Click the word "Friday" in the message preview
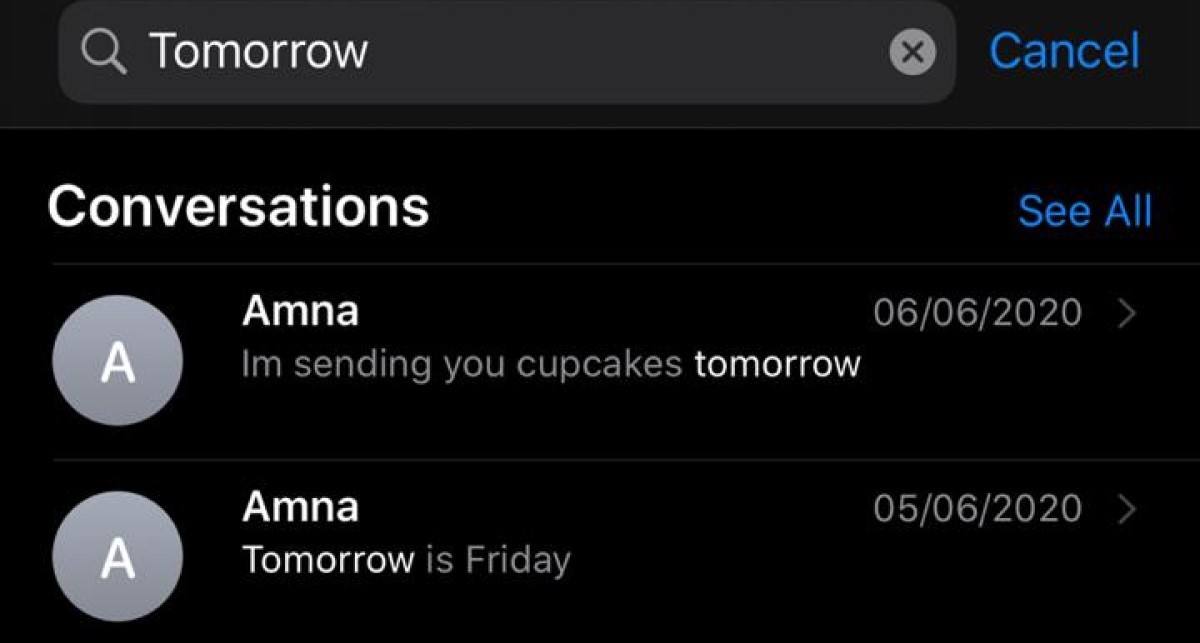Viewport: 1200px width, 643px height. click(x=517, y=560)
